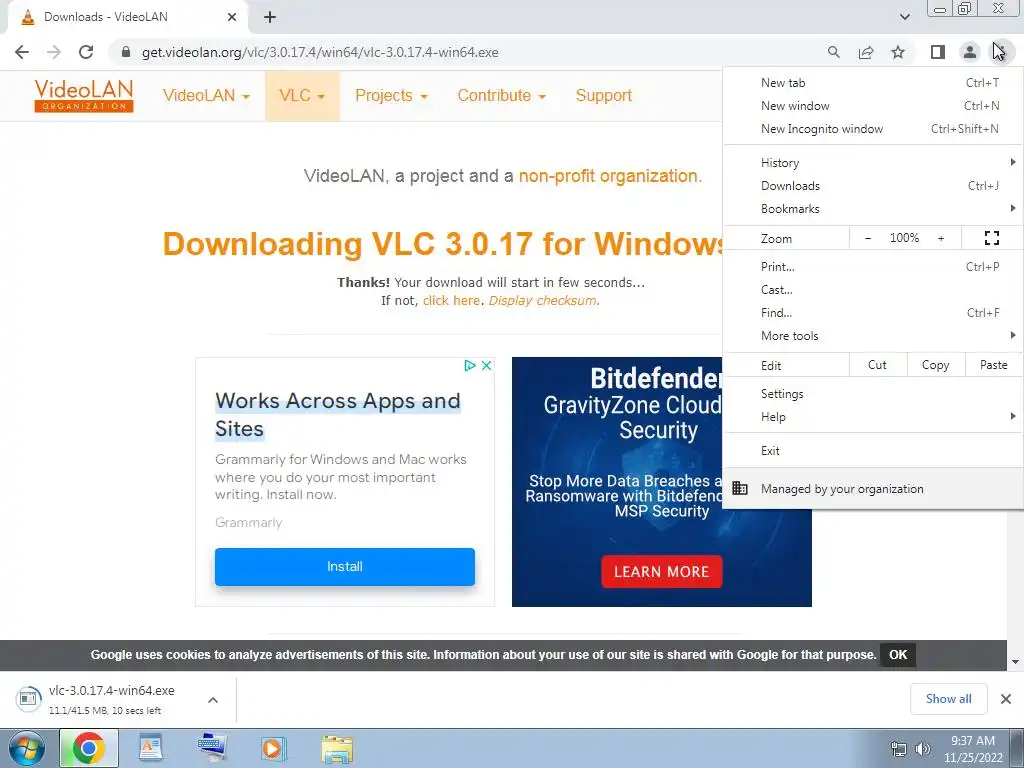Expand the More tools submenu

[873, 336]
